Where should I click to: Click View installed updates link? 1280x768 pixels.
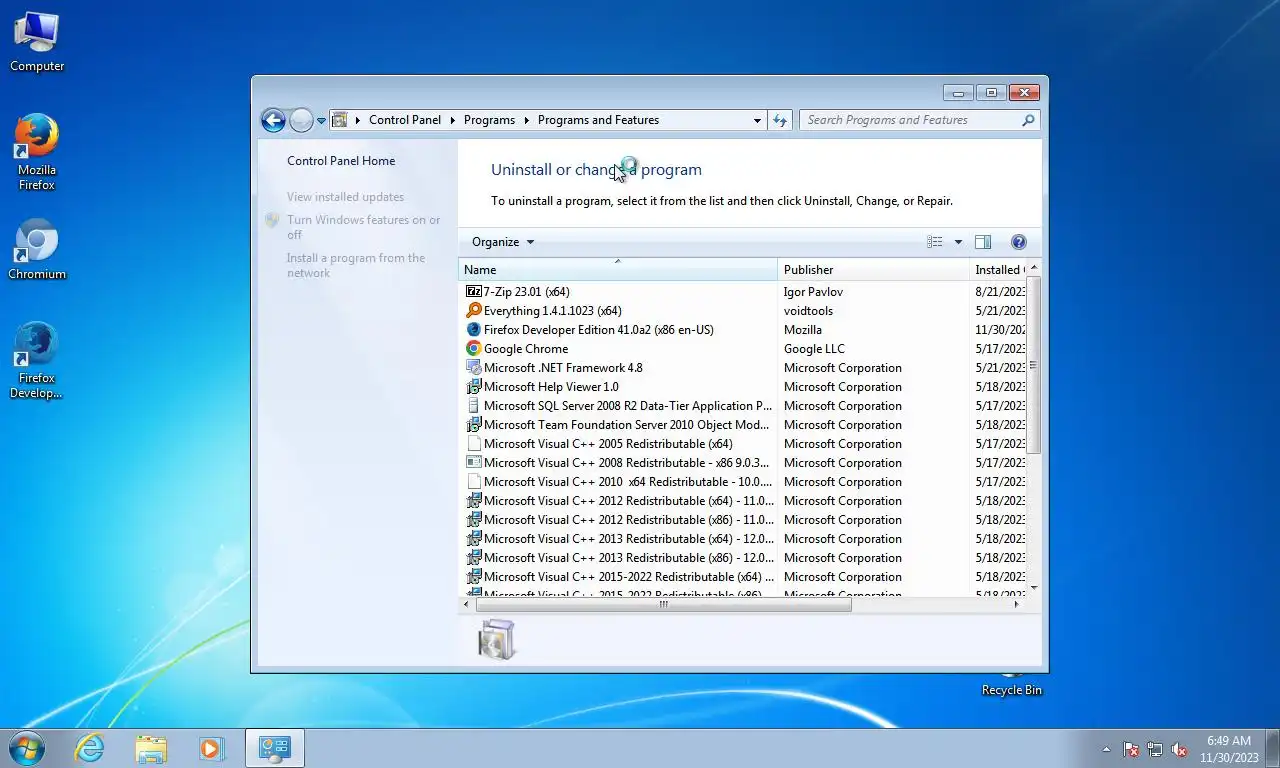(x=345, y=197)
